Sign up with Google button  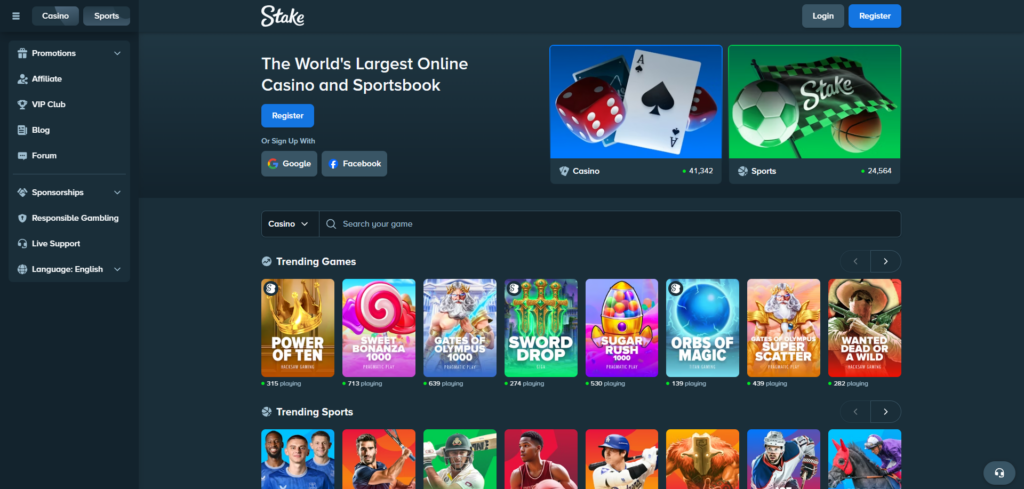(289, 164)
